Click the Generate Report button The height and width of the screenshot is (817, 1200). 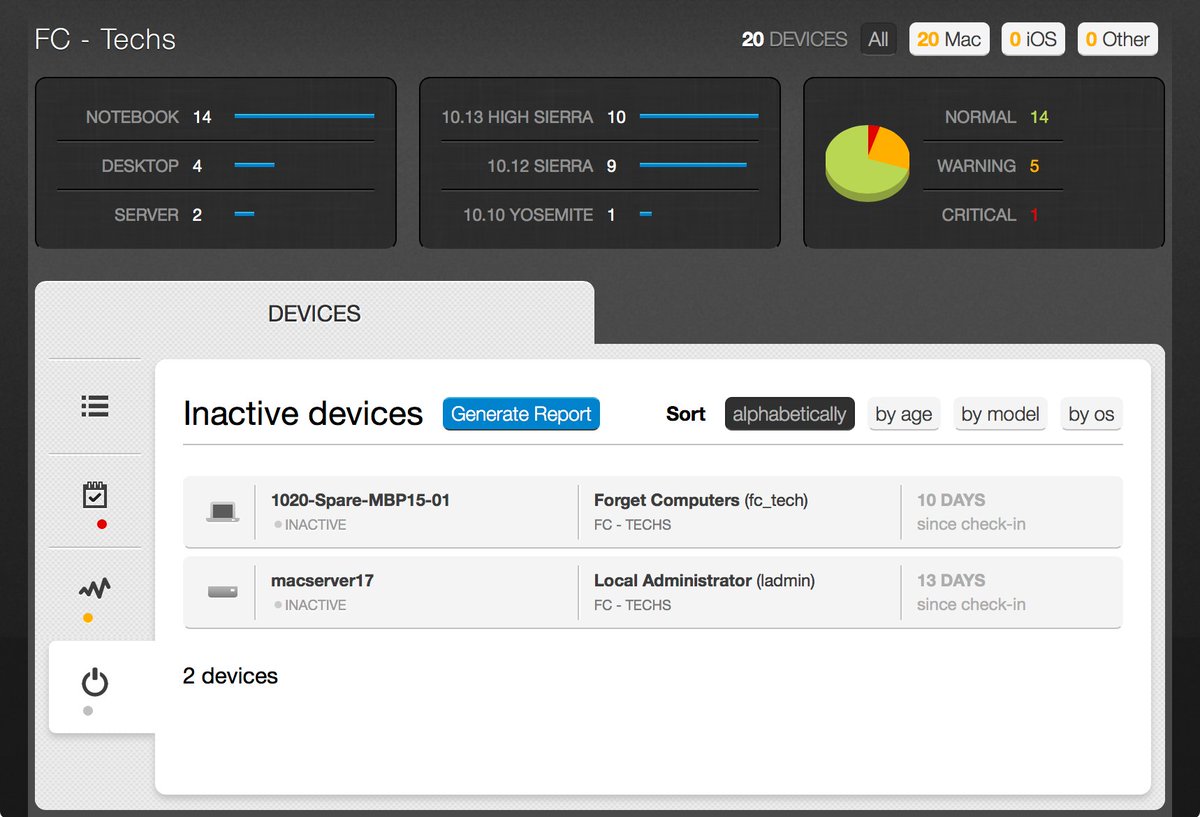pos(521,414)
